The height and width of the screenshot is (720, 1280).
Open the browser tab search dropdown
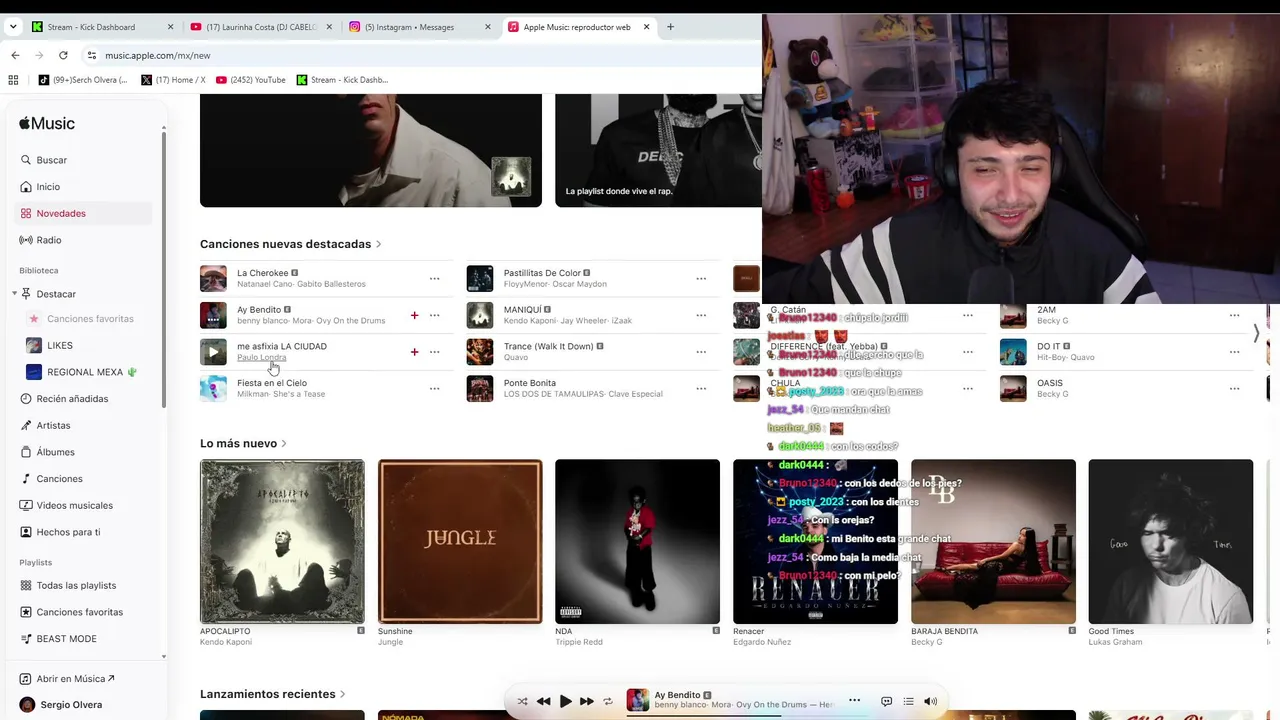coord(13,27)
